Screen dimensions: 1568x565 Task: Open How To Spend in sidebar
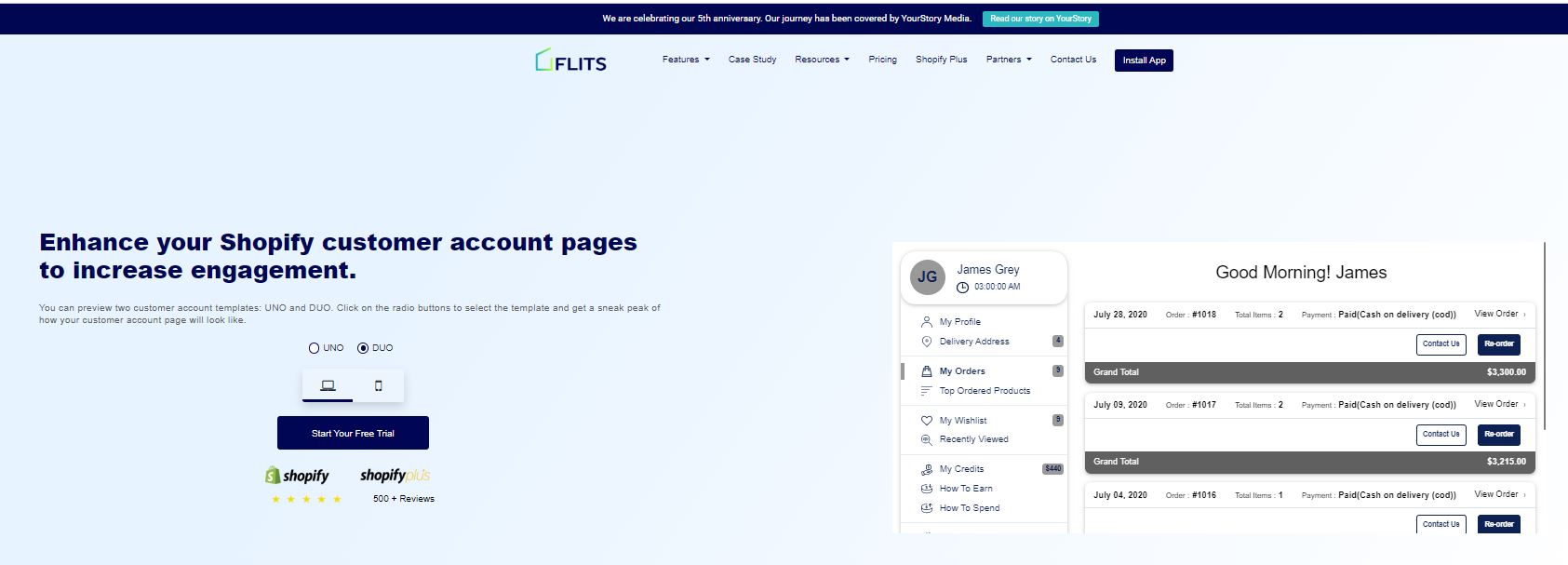(970, 508)
